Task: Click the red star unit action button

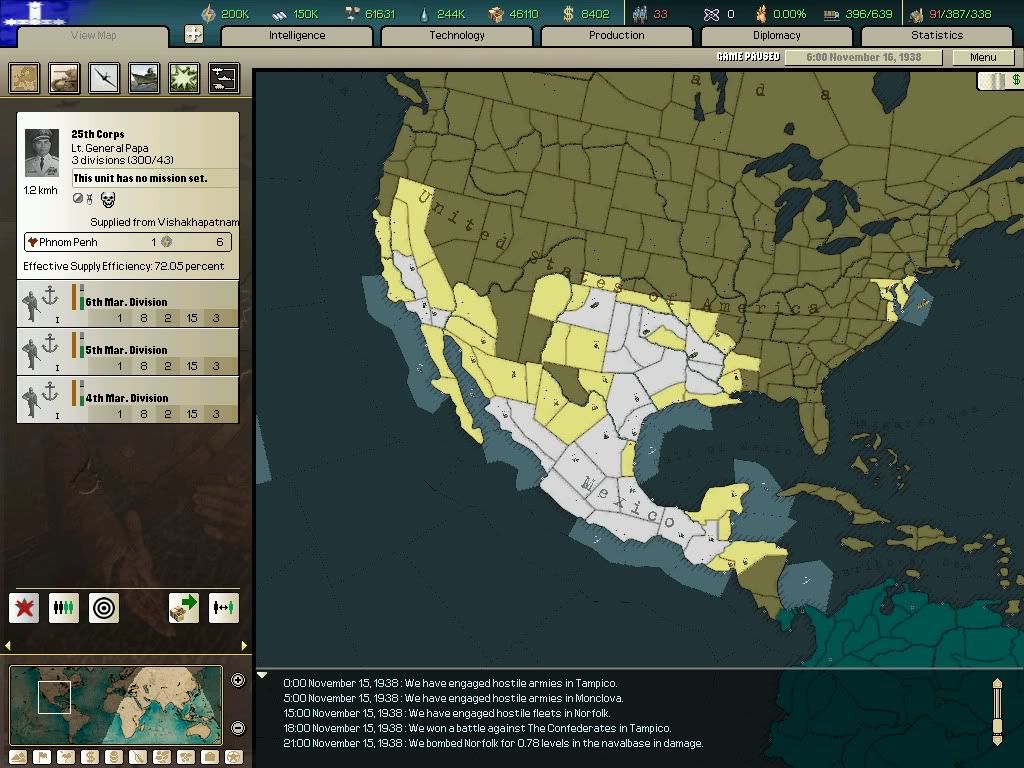Action: 24,608
